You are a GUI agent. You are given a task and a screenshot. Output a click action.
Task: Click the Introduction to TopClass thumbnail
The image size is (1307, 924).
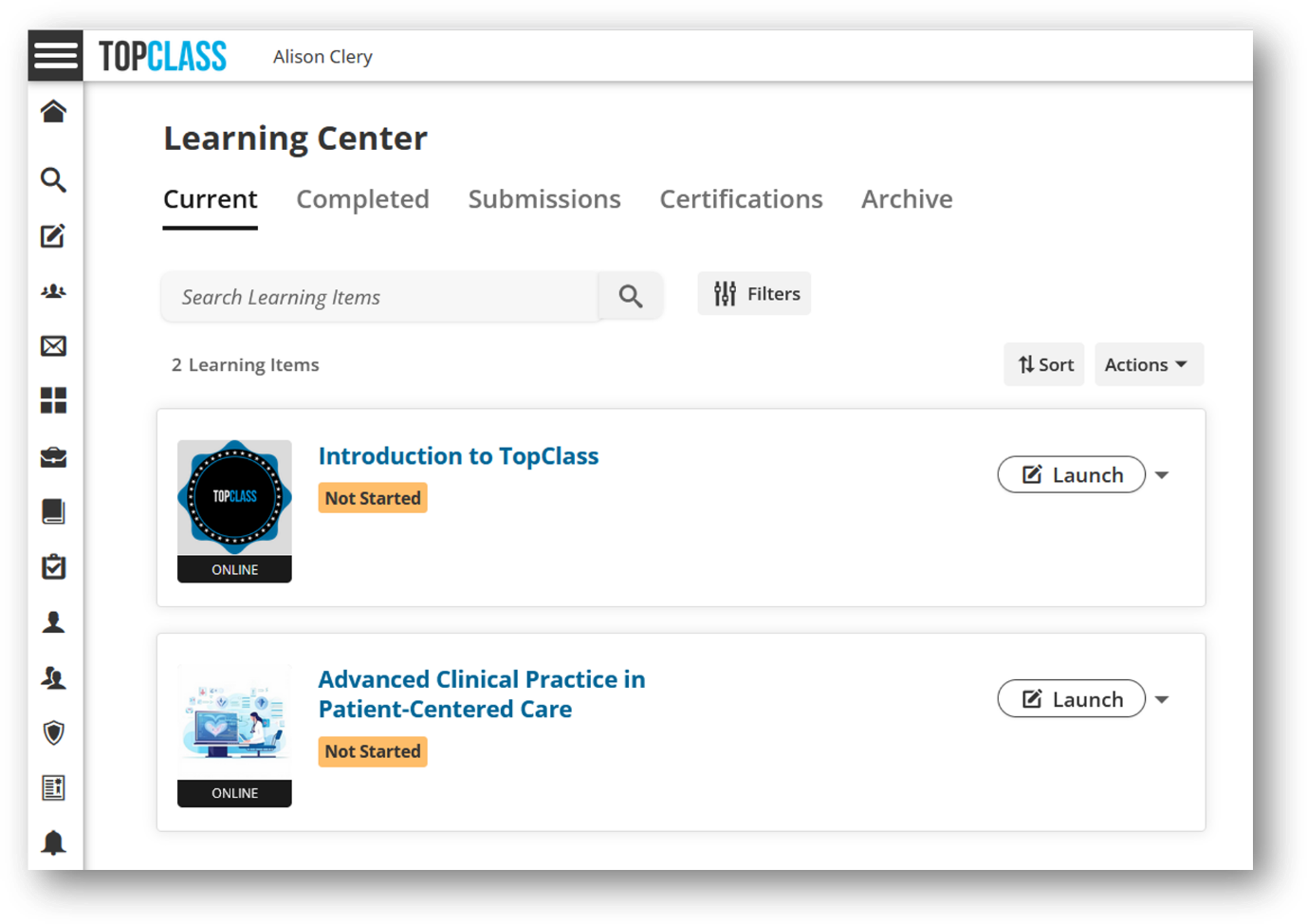[234, 511]
